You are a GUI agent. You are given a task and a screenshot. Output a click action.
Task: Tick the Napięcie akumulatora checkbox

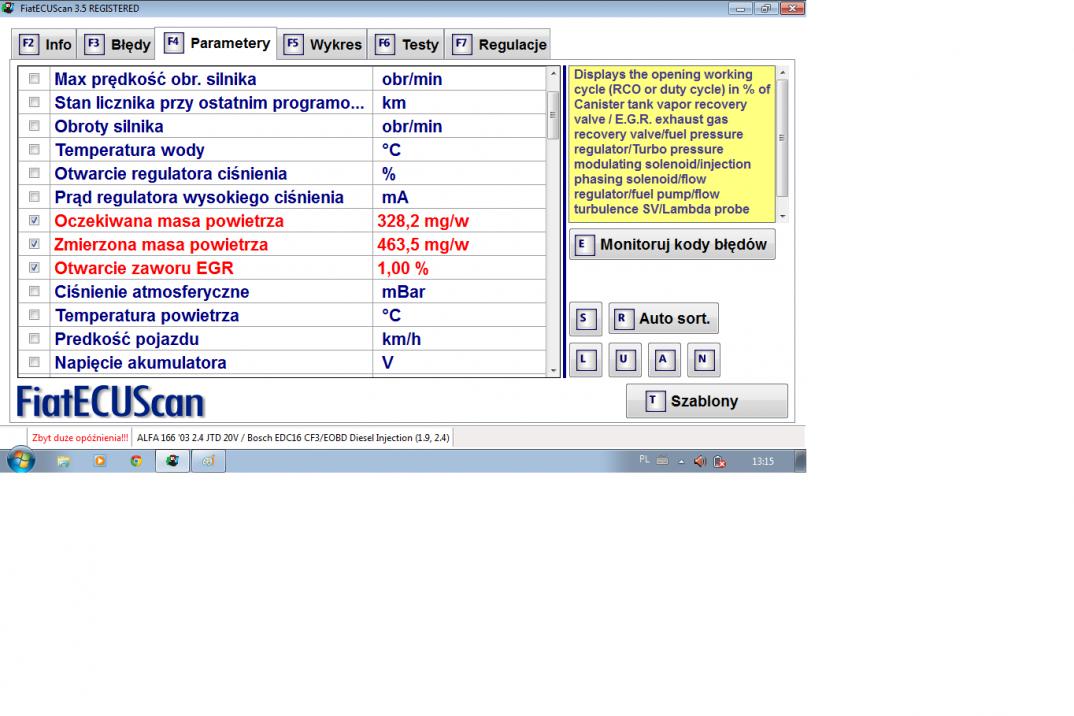tap(34, 362)
